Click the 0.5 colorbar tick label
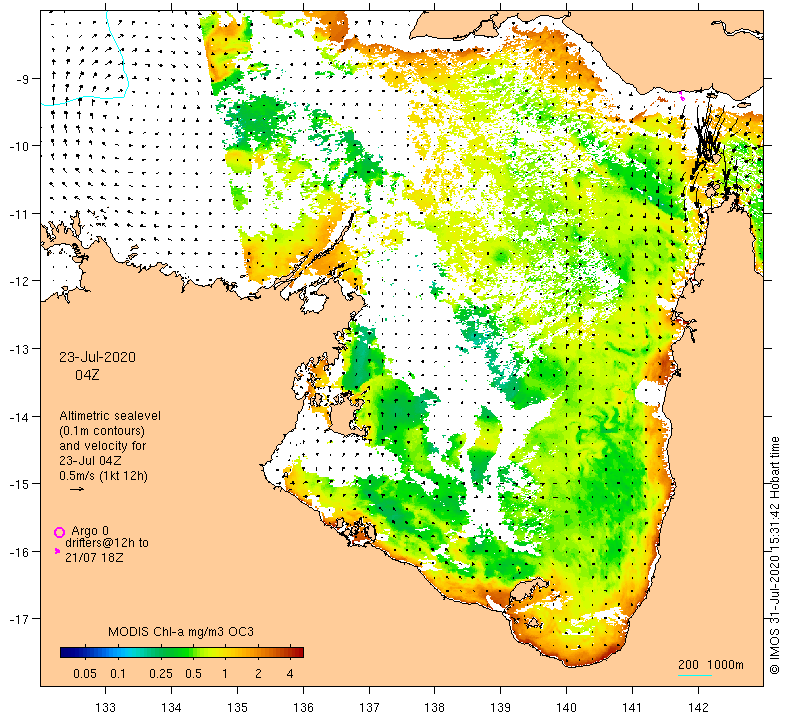The image size is (792, 716). coord(193,674)
